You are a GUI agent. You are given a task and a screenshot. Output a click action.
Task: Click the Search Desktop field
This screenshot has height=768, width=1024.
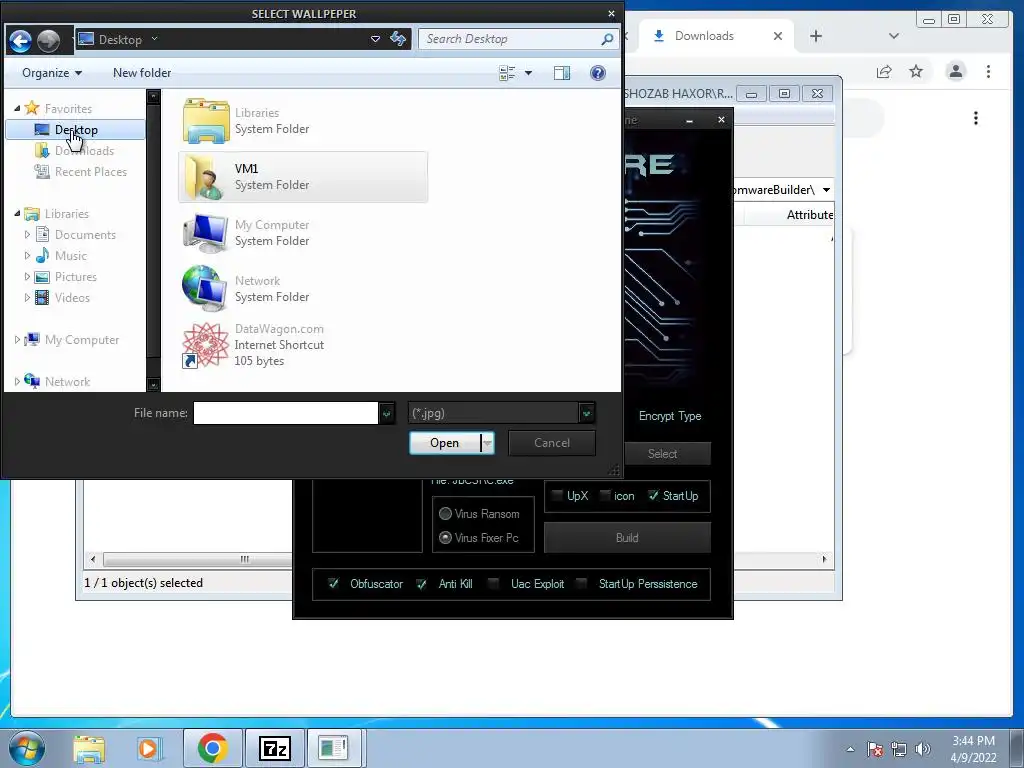coord(510,39)
